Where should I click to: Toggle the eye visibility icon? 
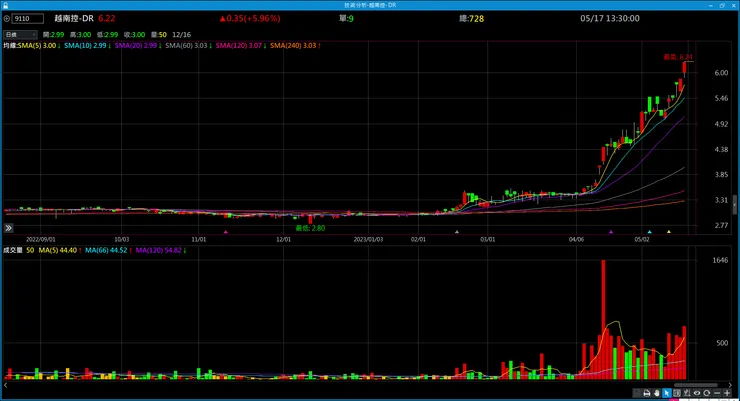tap(697, 393)
